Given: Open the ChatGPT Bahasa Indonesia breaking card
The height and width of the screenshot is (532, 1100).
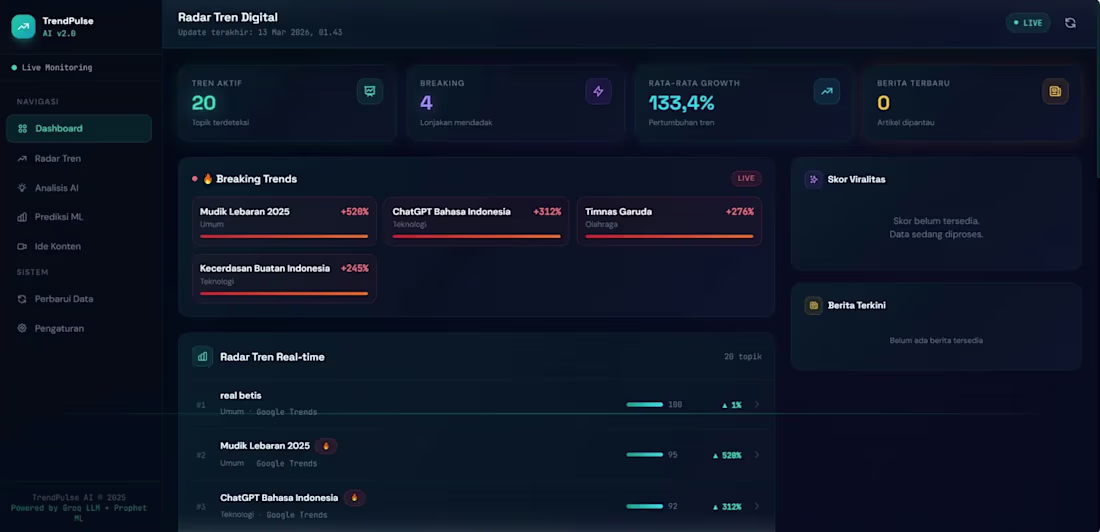Looking at the screenshot, I should (476, 221).
